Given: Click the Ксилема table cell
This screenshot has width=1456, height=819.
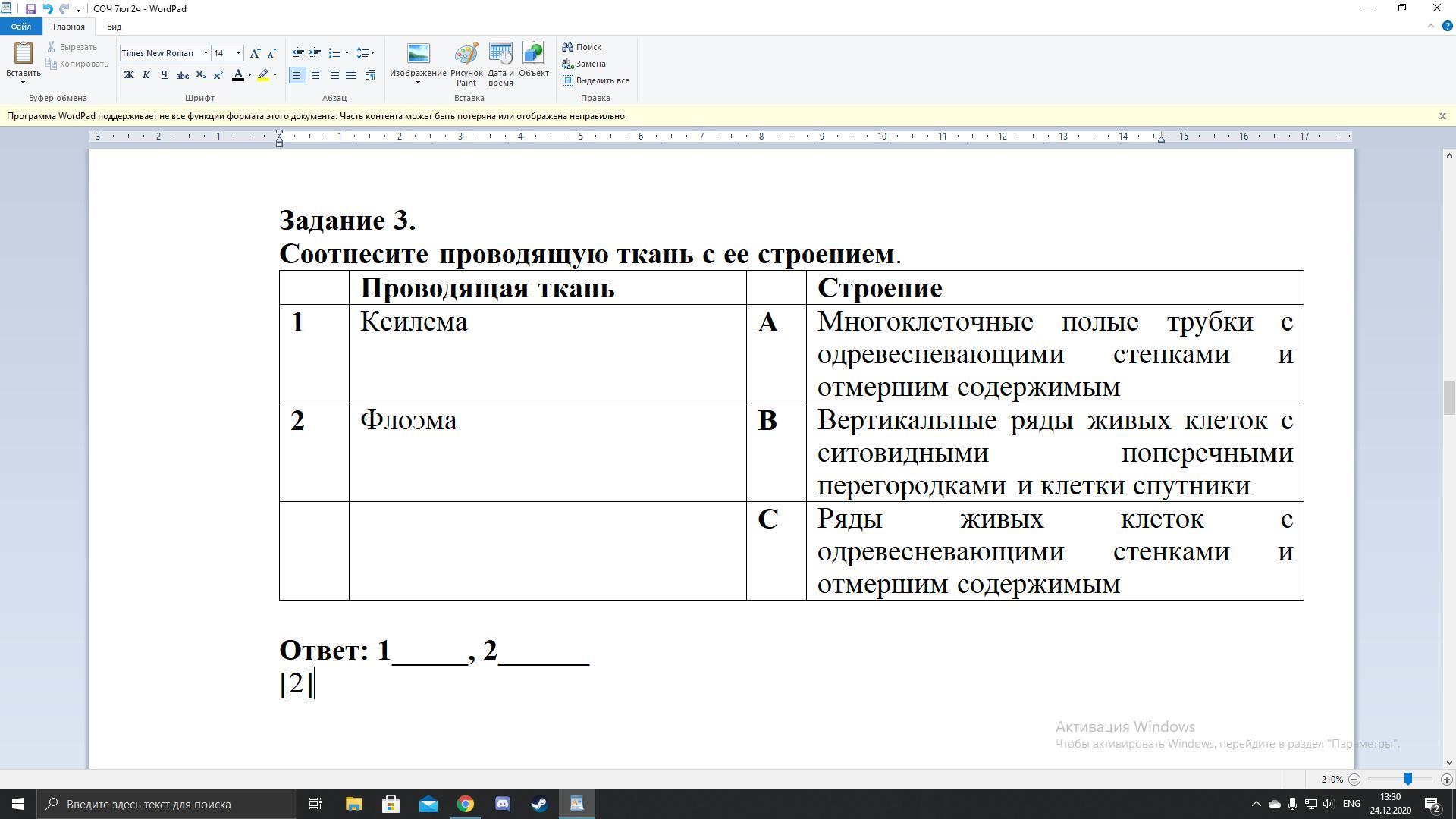Looking at the screenshot, I should (548, 354).
